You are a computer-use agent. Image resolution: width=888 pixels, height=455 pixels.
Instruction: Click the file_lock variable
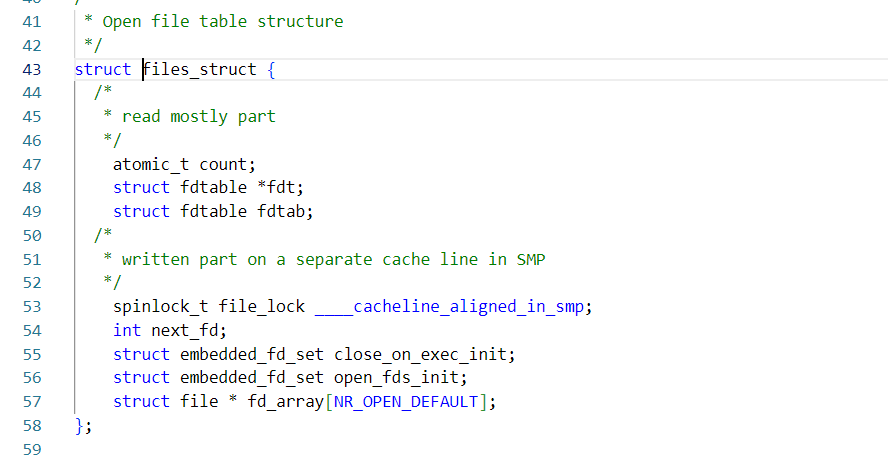262,306
